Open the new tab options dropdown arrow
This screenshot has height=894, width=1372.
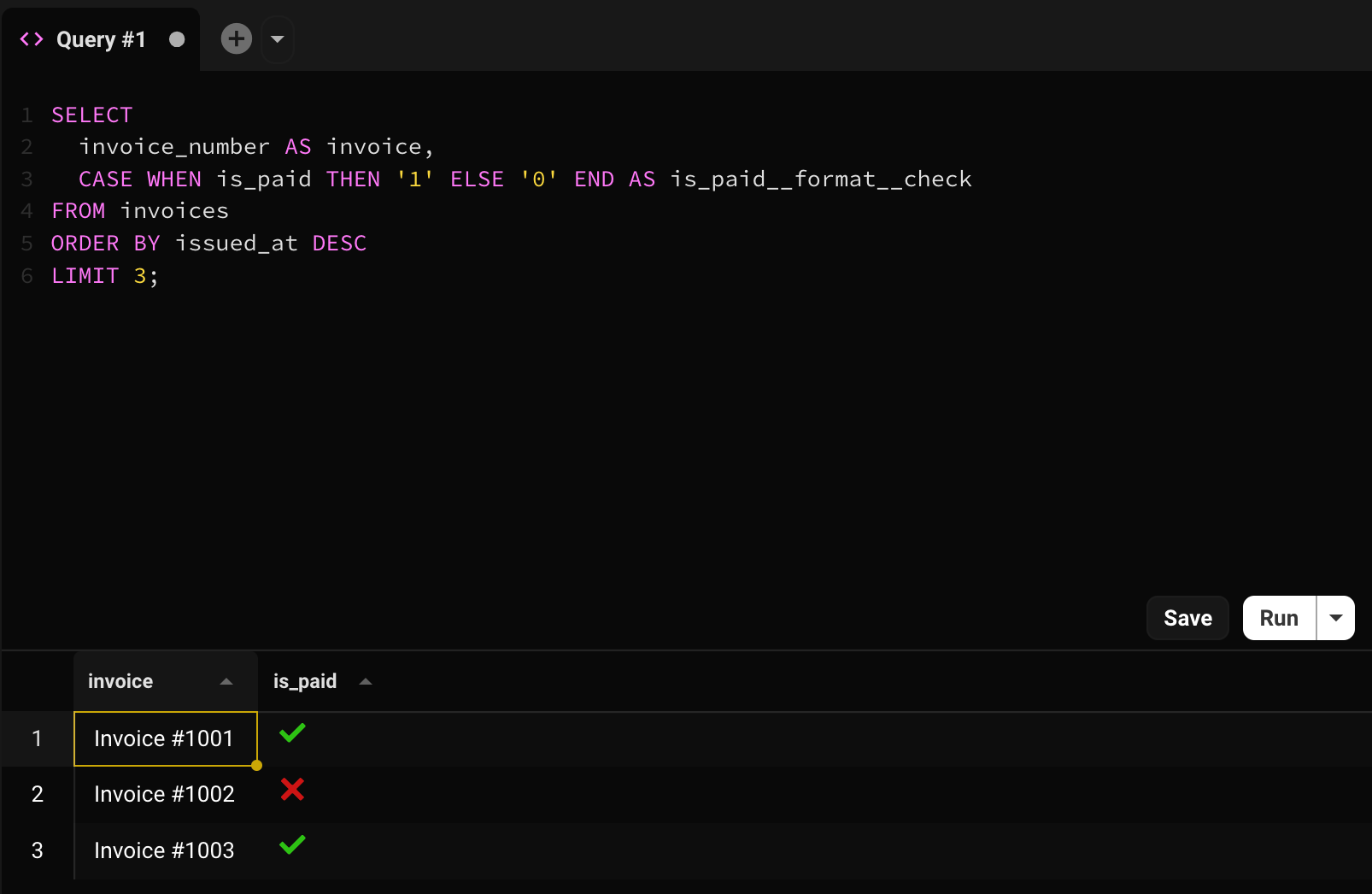[x=277, y=39]
